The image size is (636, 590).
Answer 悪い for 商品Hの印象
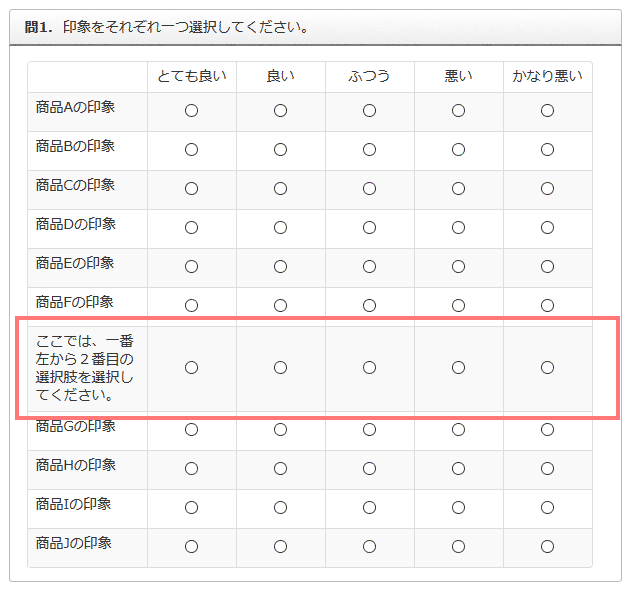click(x=458, y=469)
